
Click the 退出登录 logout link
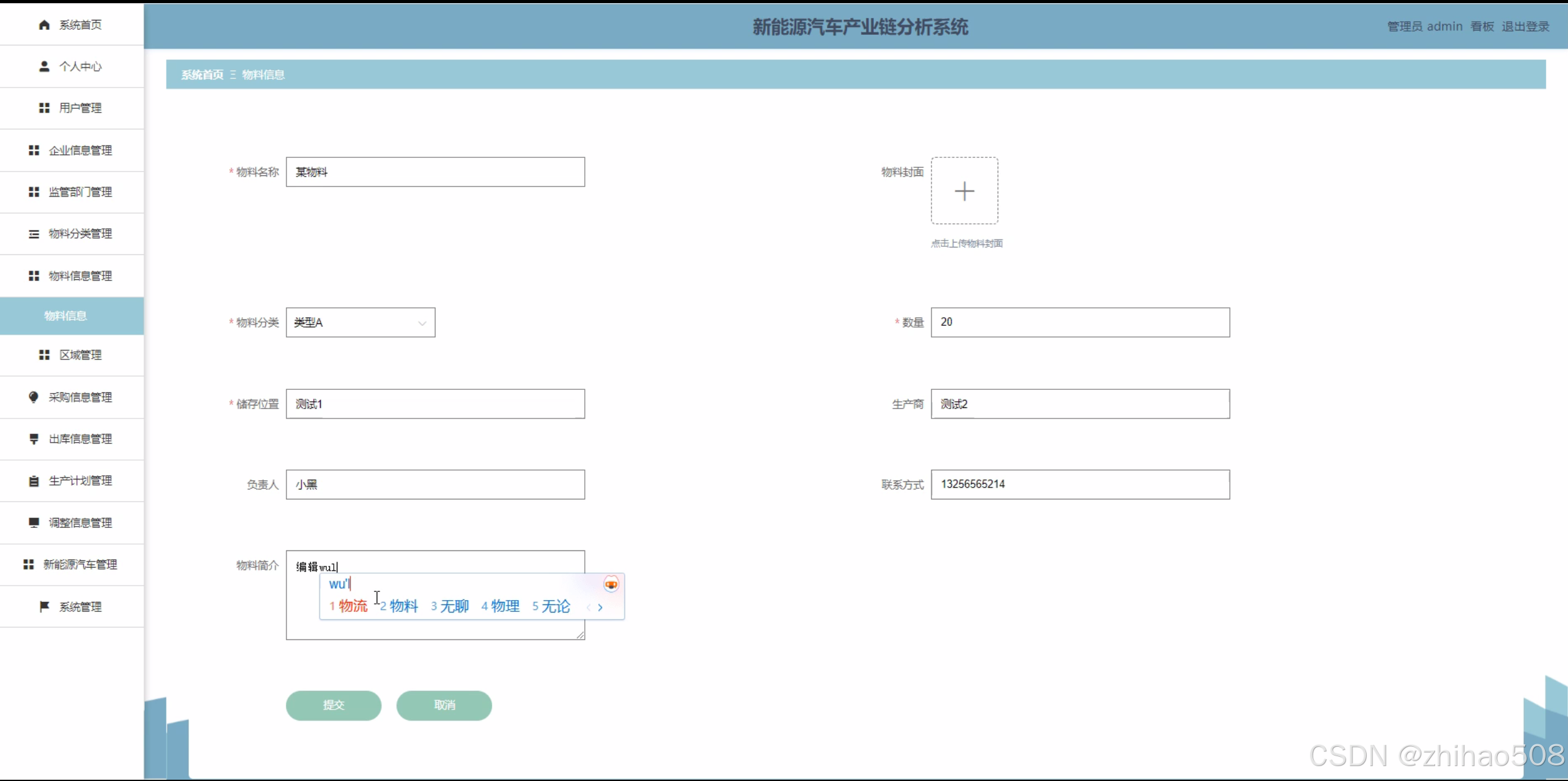pyautogui.click(x=1525, y=27)
